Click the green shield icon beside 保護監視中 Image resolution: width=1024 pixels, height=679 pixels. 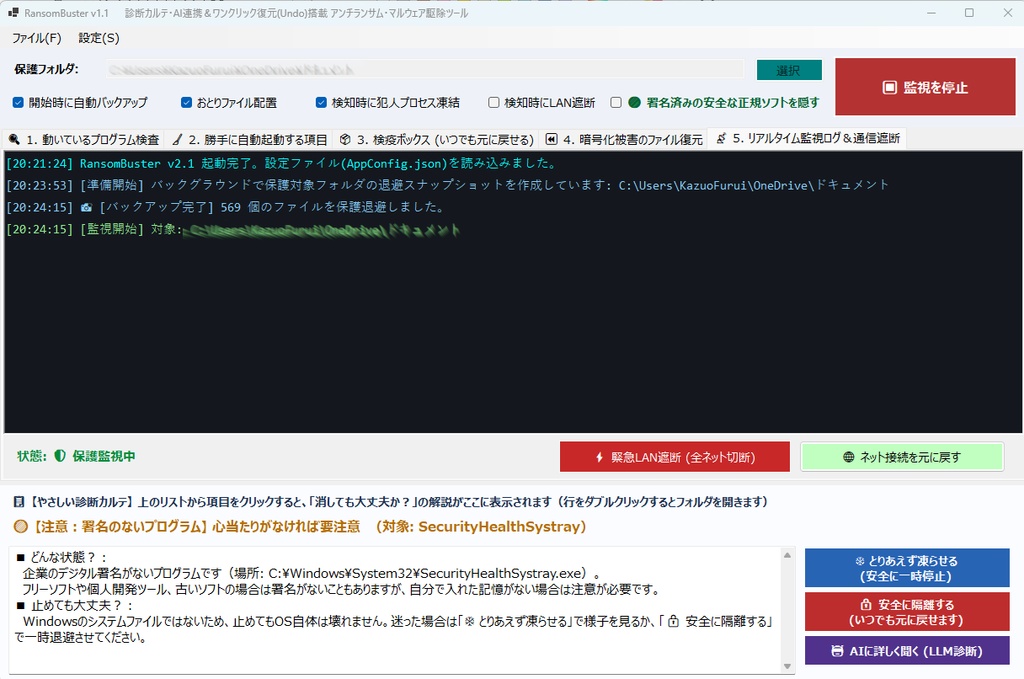[x=60, y=456]
